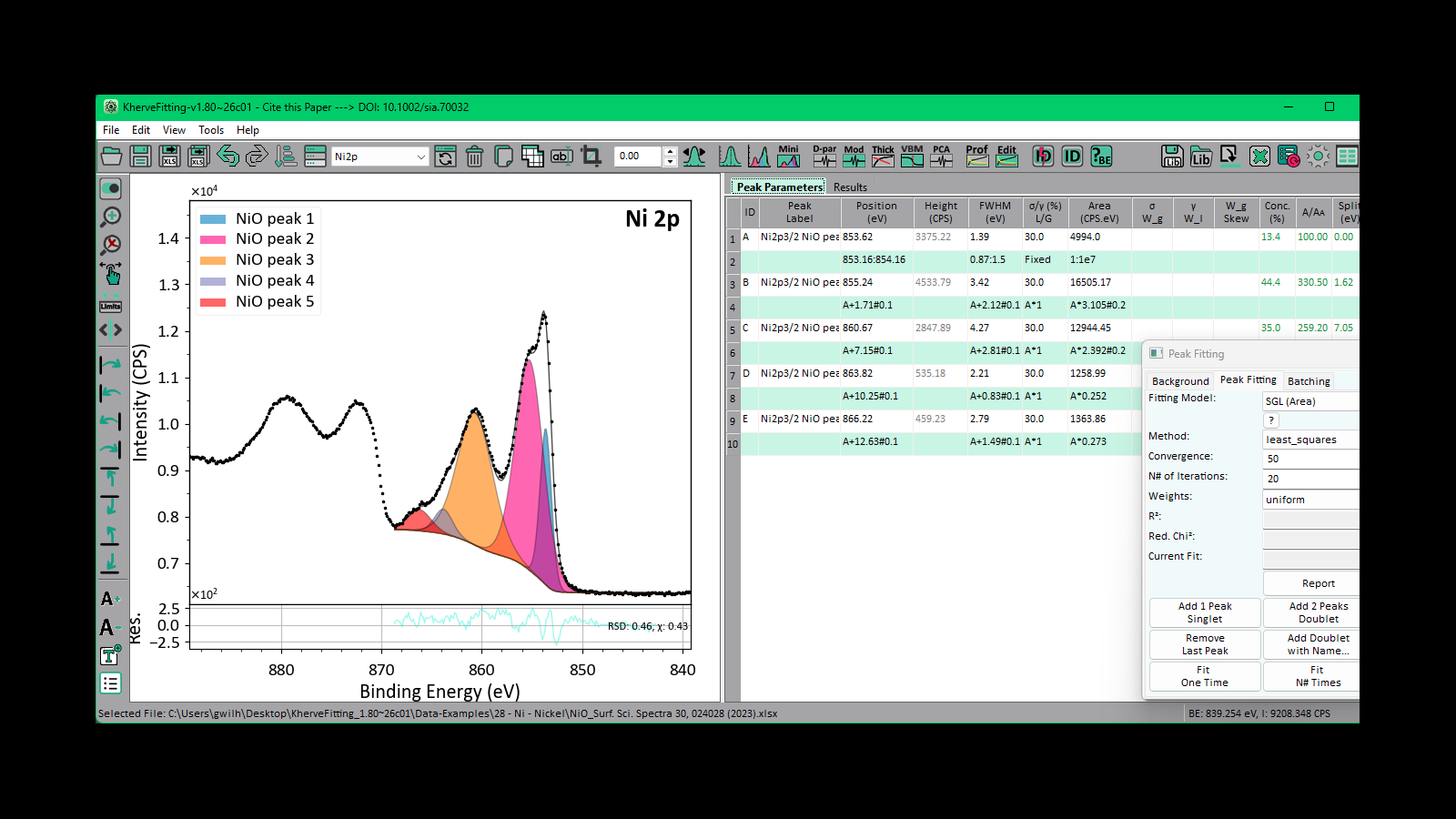Viewport: 1456px width, 819px height.
Task: Select the crop tool icon
Action: point(591,157)
